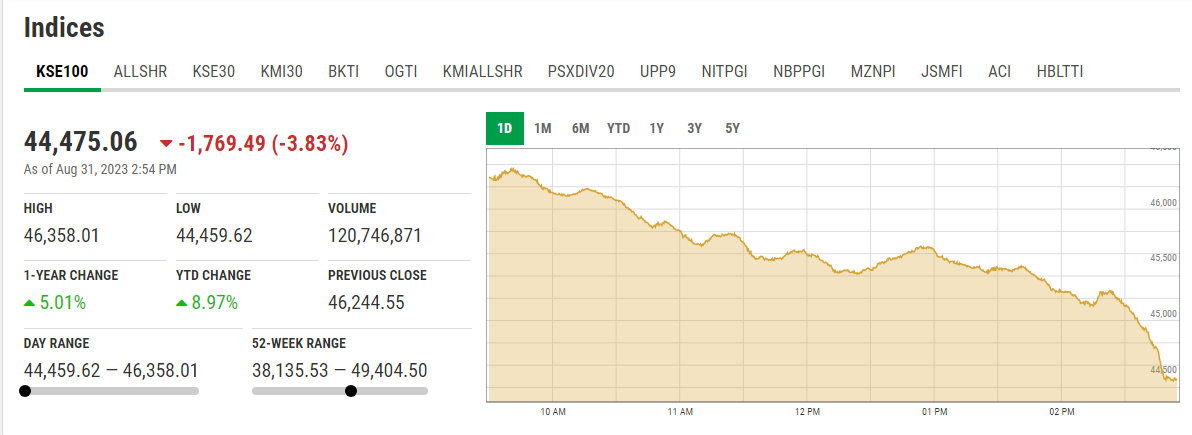
Task: Select the KMI30 index tab
Action: pos(281,72)
